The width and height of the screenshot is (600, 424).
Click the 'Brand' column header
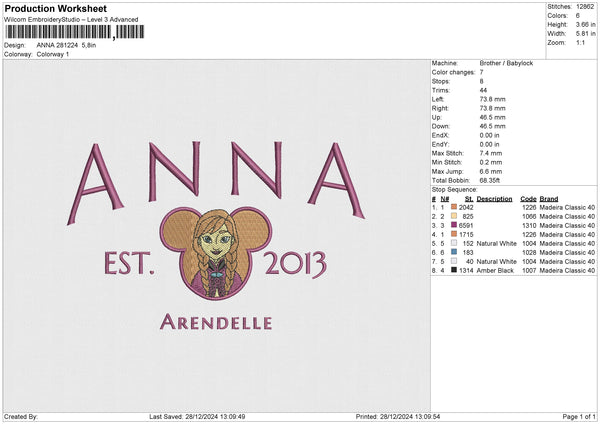pos(549,199)
